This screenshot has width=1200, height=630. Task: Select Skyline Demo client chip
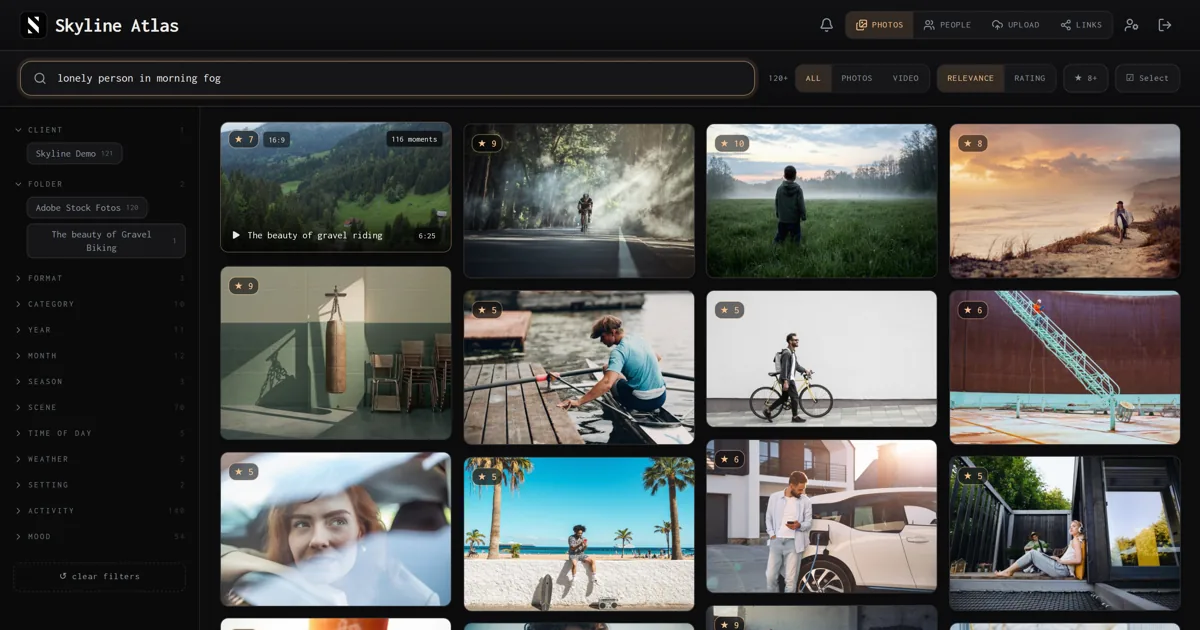pyautogui.click(x=75, y=153)
